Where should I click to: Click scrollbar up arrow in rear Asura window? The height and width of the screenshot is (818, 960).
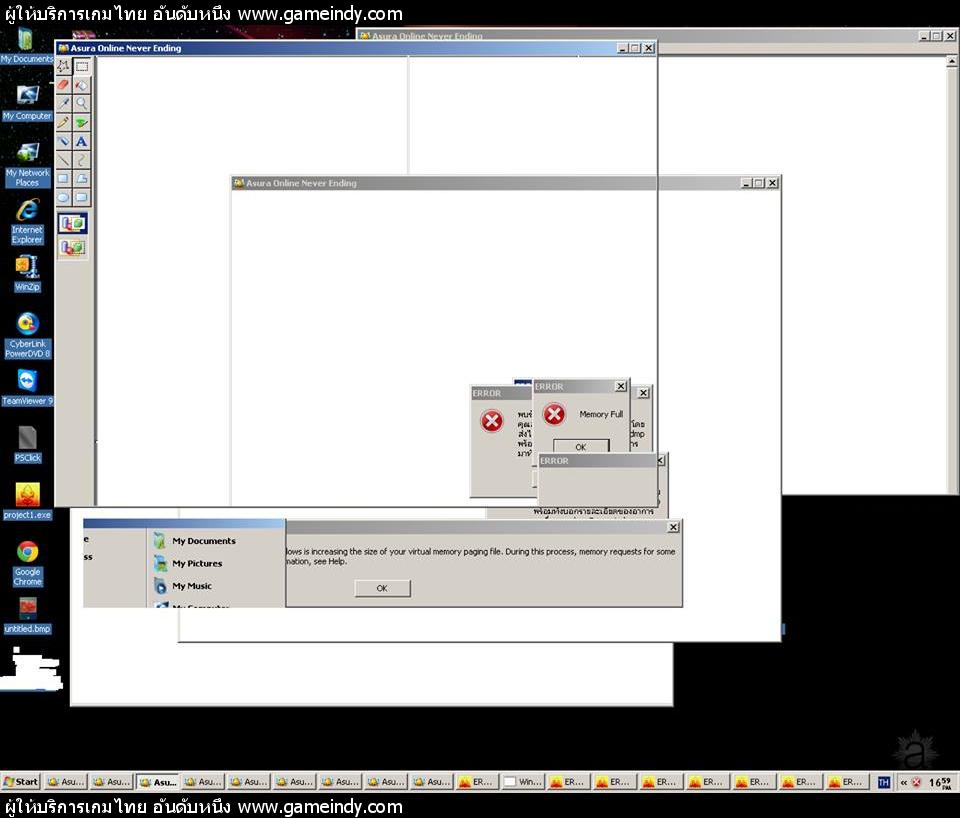point(952,61)
